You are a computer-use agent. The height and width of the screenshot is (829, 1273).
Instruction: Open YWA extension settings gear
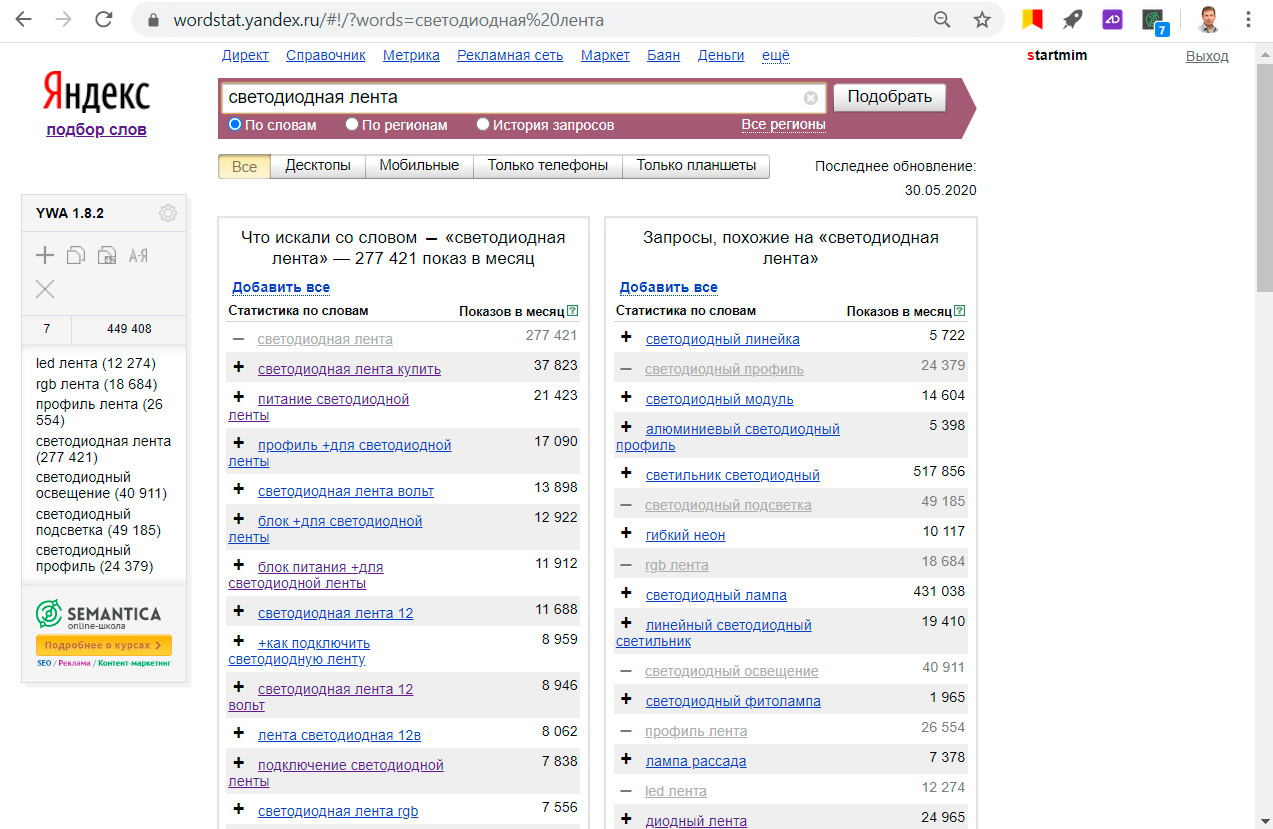coord(167,213)
